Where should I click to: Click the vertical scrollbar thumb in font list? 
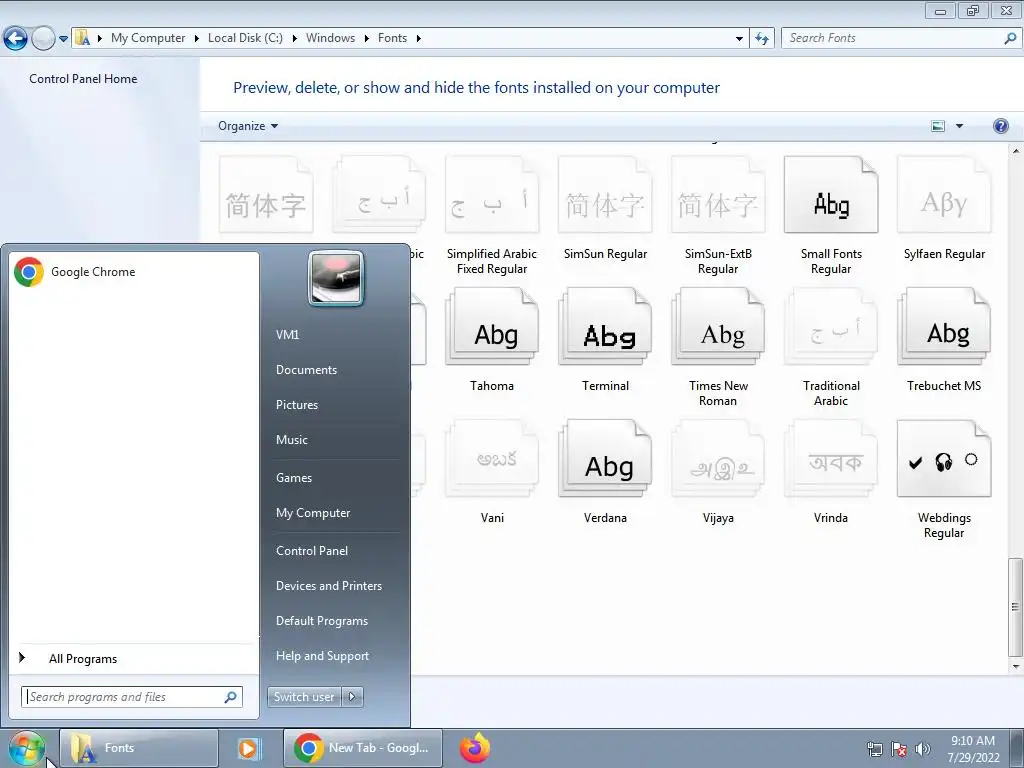coord(1015,607)
